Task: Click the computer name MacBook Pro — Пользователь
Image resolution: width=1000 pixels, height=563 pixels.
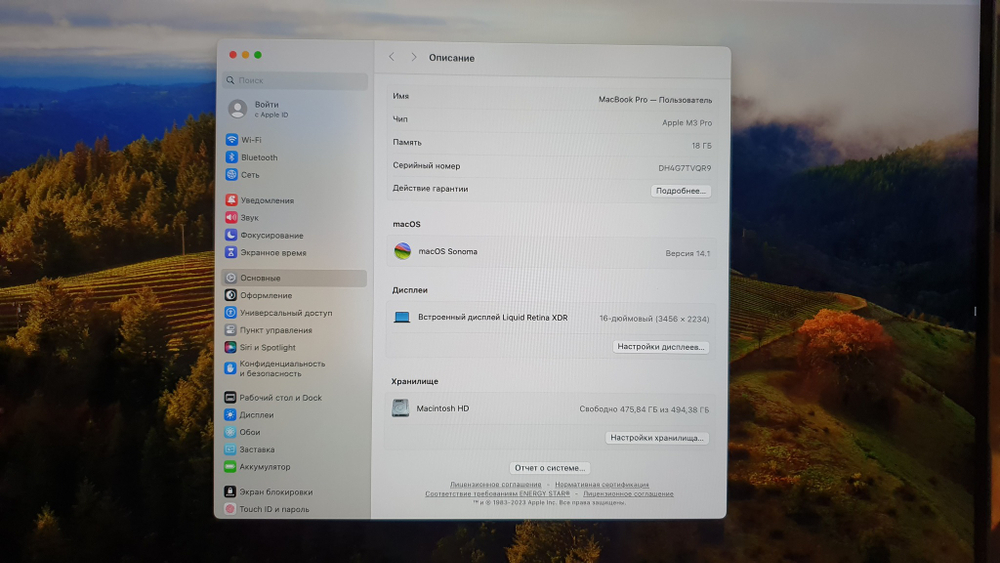Action: 655,99
